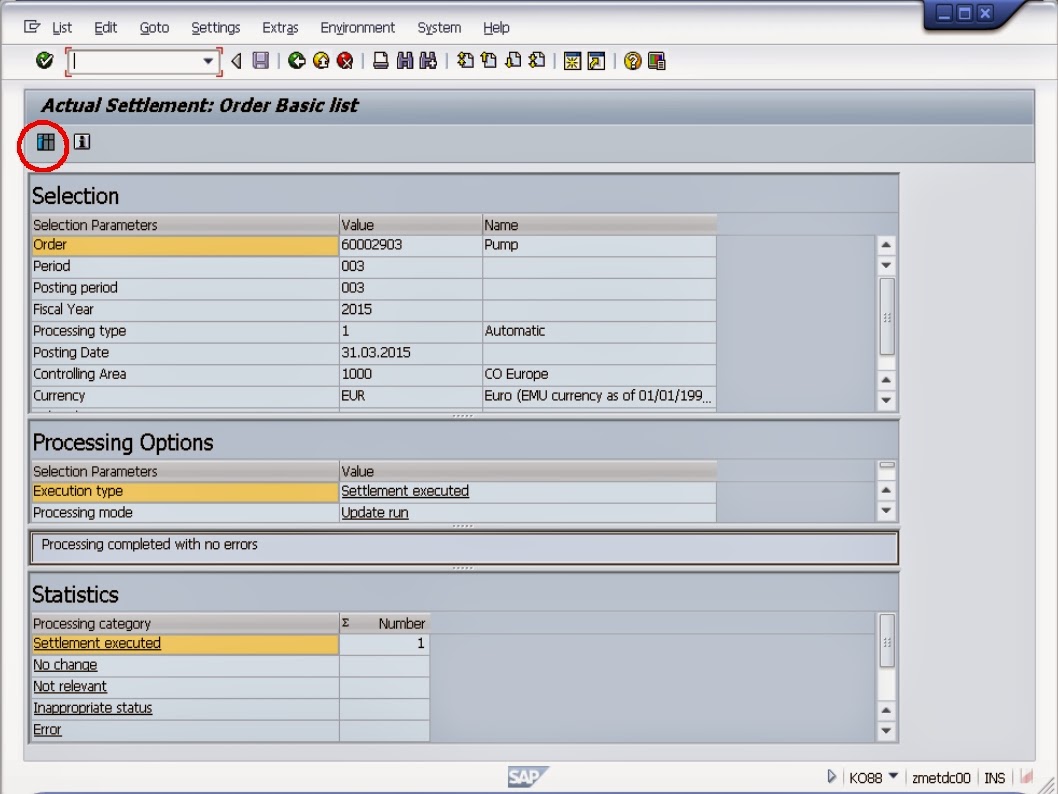The height and width of the screenshot is (794, 1058).
Task: Click the Processing Options scroll down arrow
Action: (x=886, y=511)
